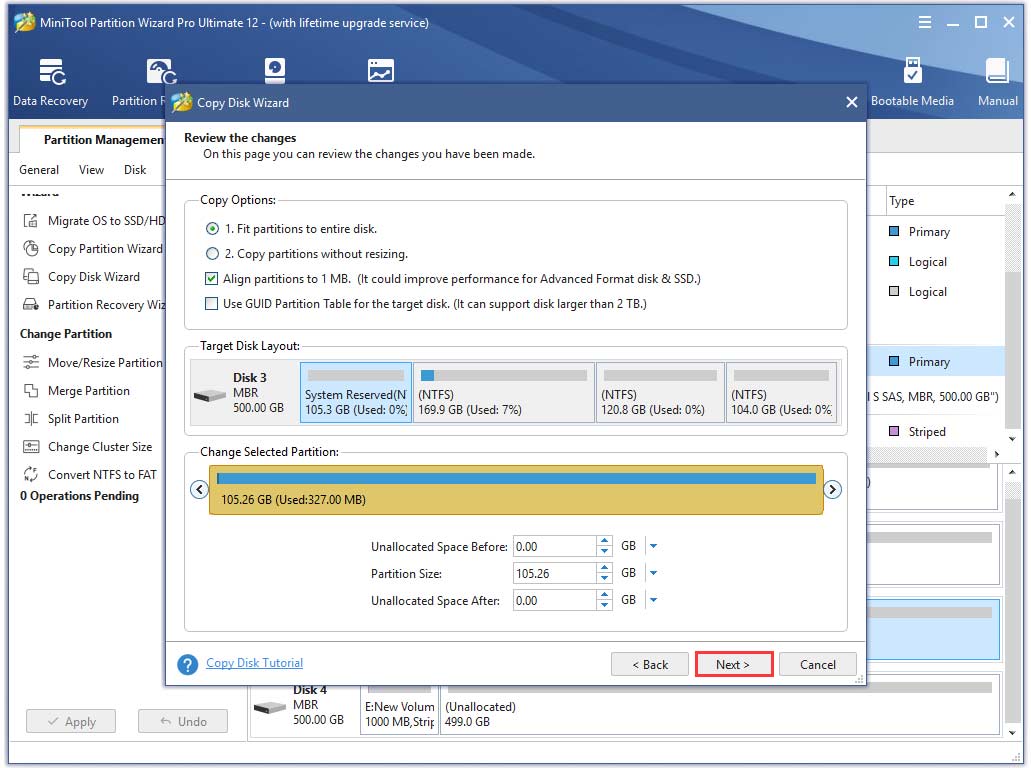Click the right arrow beside the partition bar

(x=832, y=489)
